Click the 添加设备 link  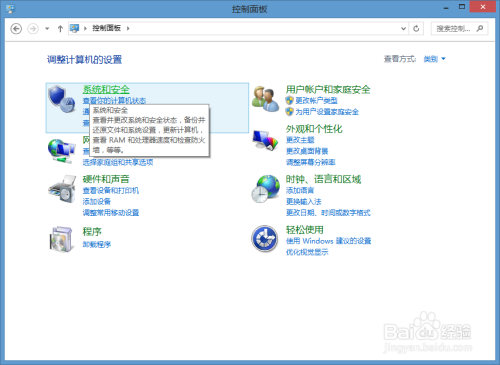(x=97, y=201)
